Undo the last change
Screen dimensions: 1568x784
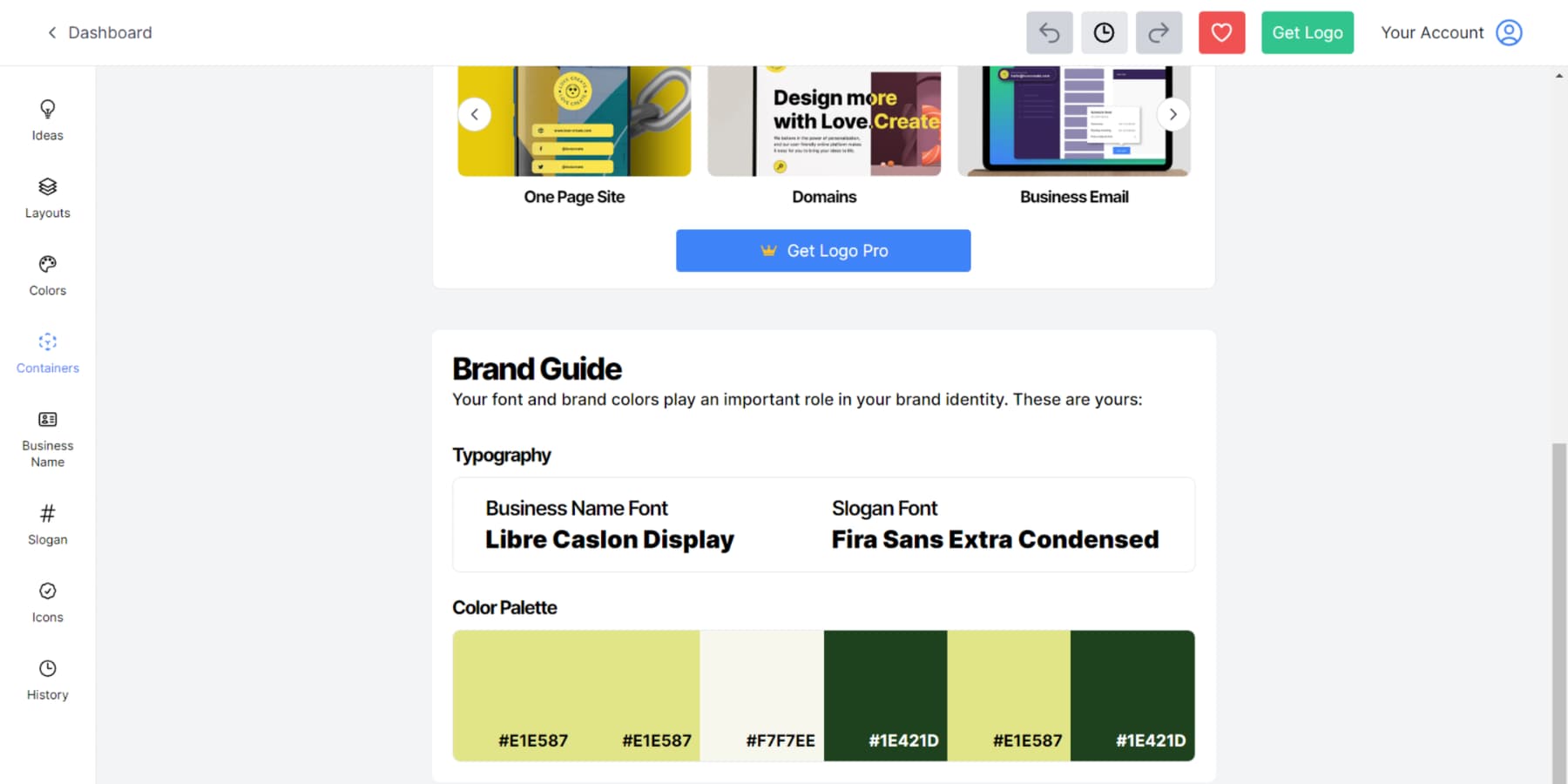[x=1049, y=32]
